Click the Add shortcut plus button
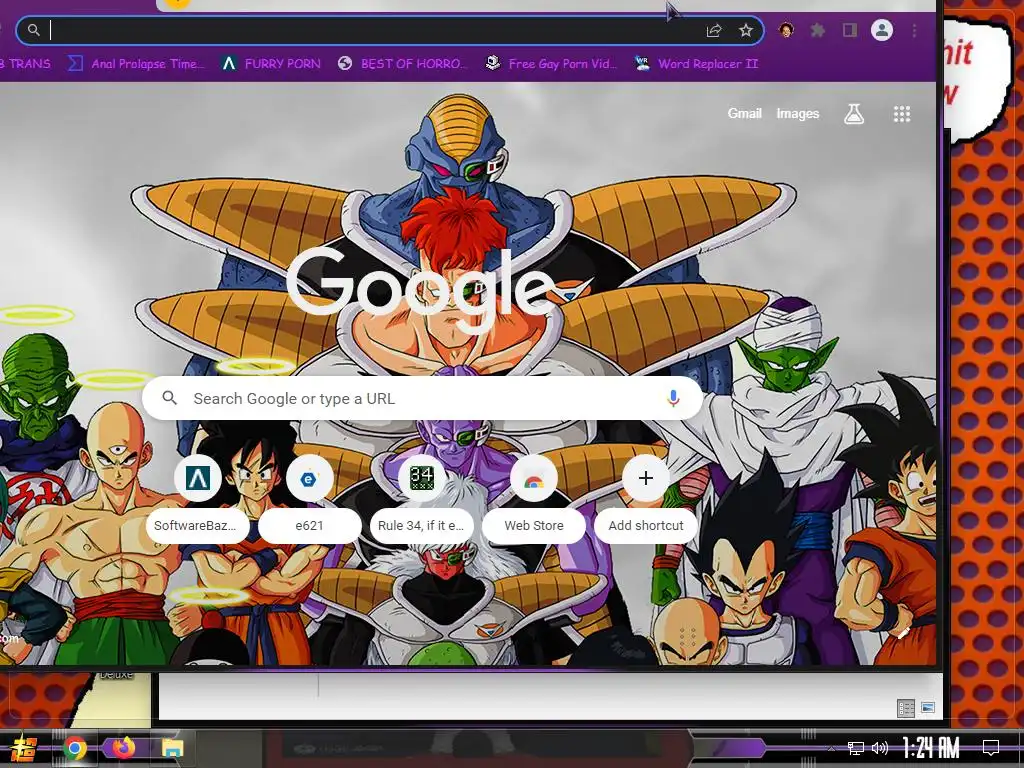The width and height of the screenshot is (1024, 768). click(x=645, y=479)
